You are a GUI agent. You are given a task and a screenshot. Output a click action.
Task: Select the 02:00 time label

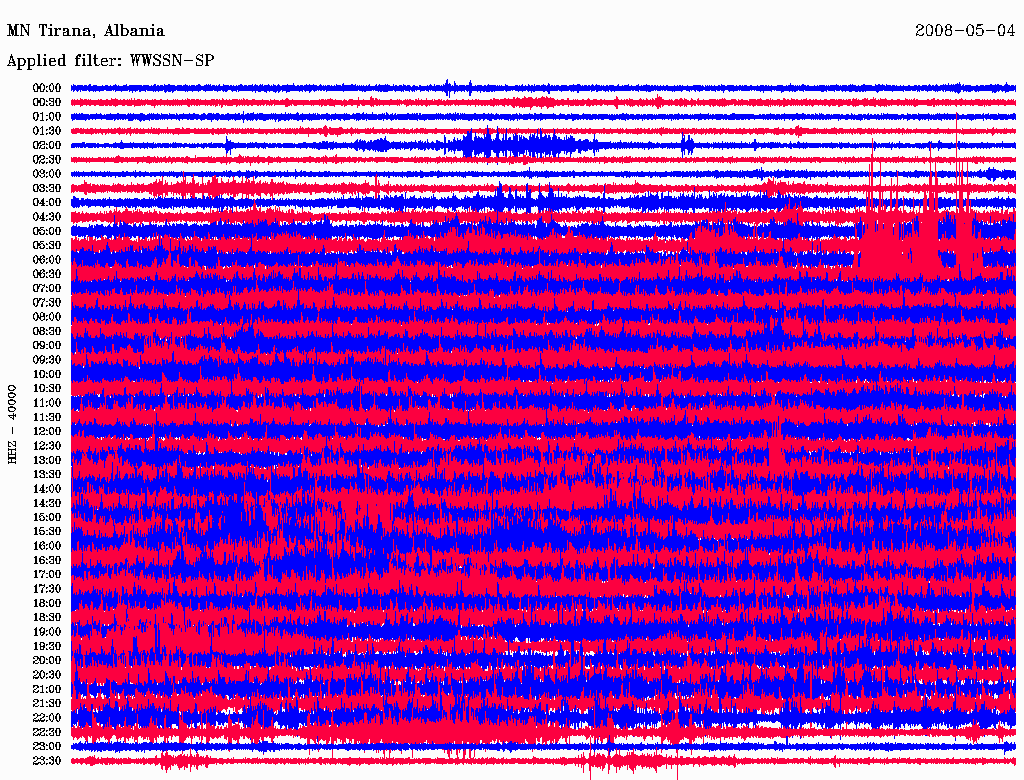coord(47,145)
